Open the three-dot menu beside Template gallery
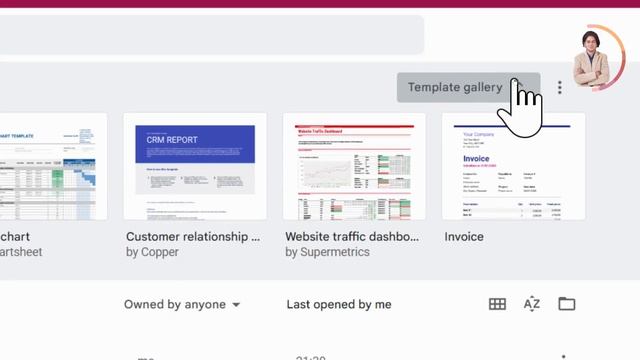The height and width of the screenshot is (360, 640). click(560, 87)
